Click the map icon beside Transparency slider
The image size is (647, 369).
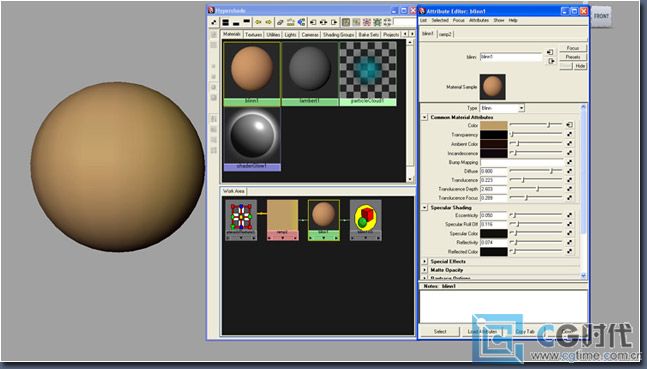point(569,135)
